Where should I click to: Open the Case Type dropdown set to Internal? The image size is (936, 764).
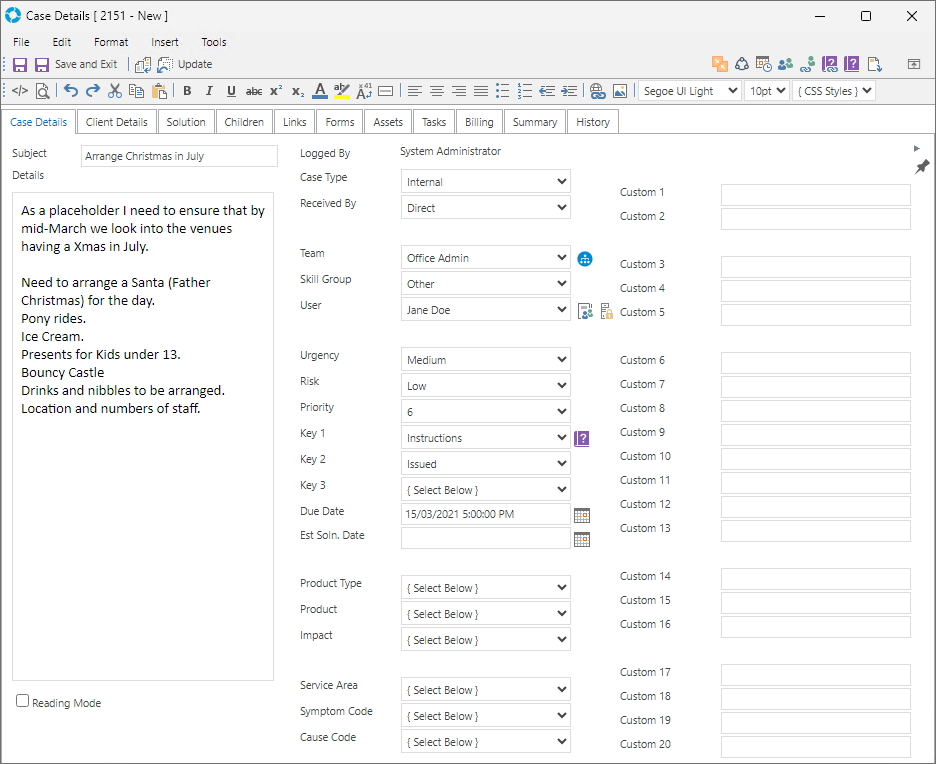point(486,182)
